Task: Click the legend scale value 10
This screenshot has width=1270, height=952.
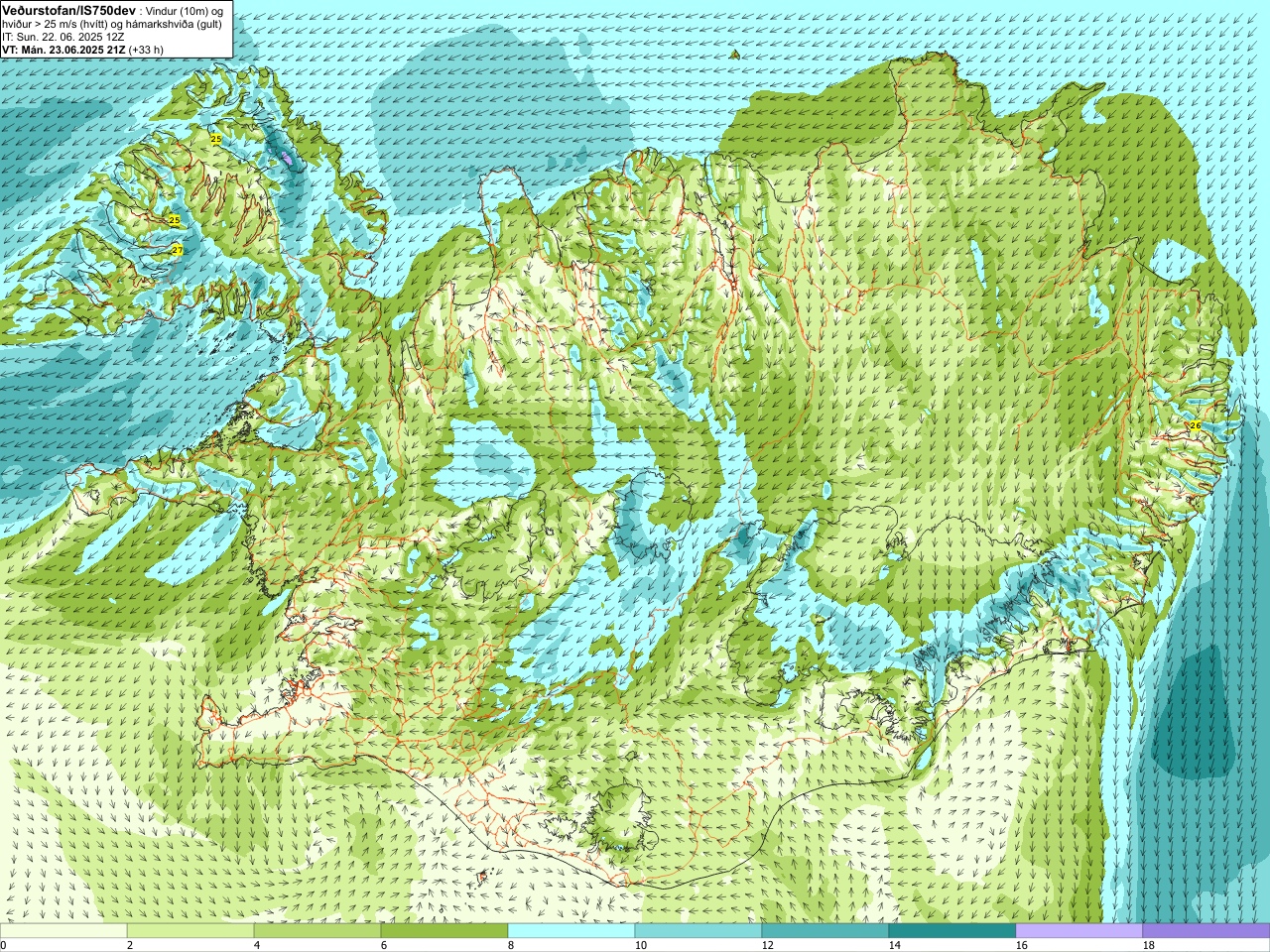Action: 641,945
